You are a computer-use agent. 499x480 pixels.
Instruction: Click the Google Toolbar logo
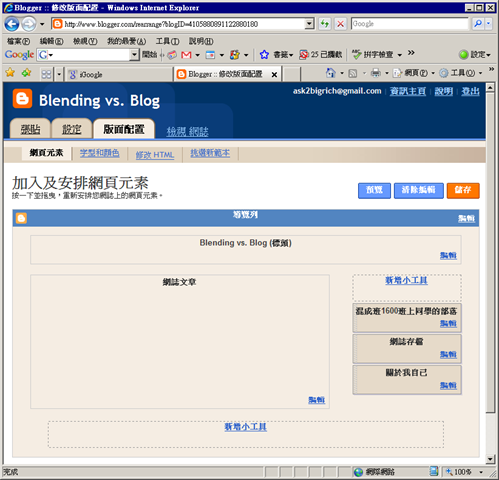[19, 54]
